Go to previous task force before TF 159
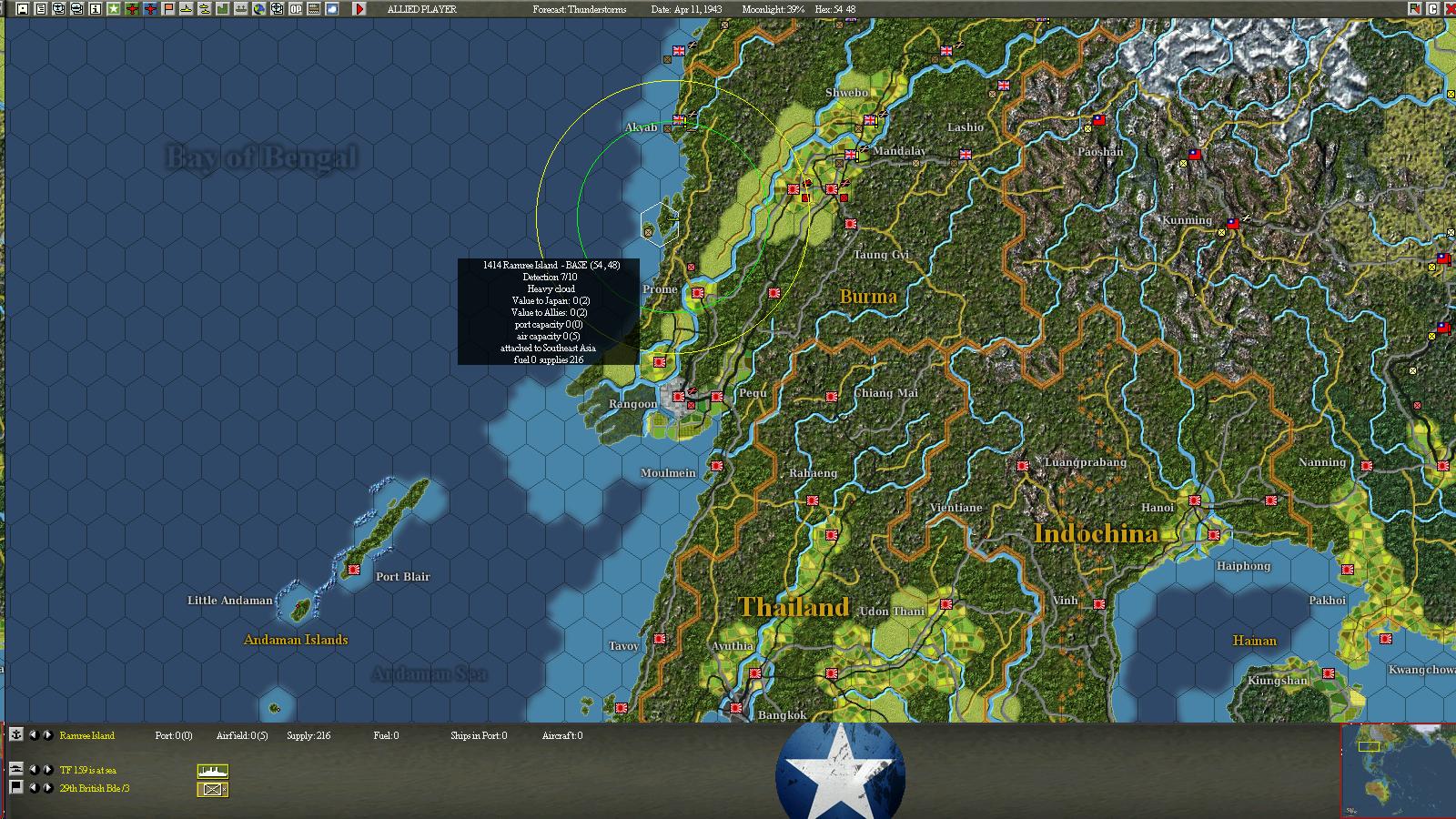Screen dimensions: 1456x819 click(34, 770)
